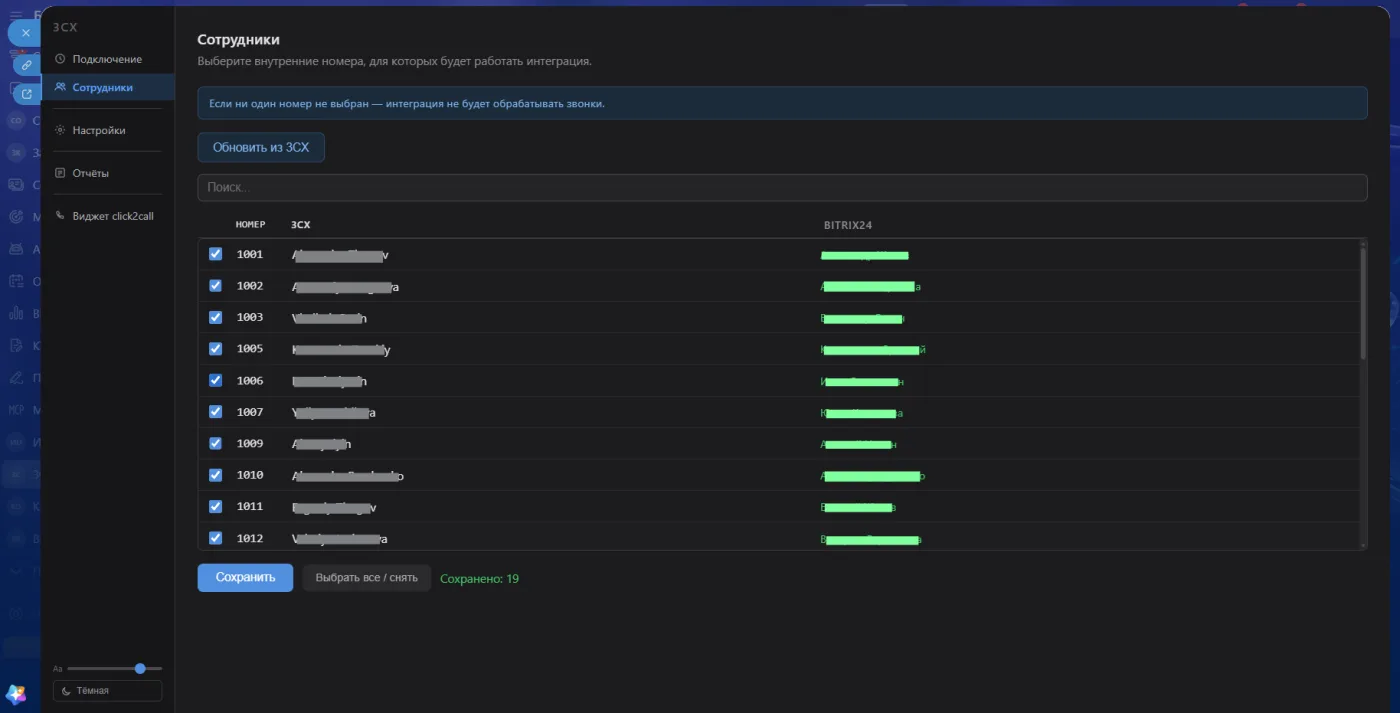The image size is (1400, 713).
Task: Click the Обновить из 3CX button
Action: 261,147
